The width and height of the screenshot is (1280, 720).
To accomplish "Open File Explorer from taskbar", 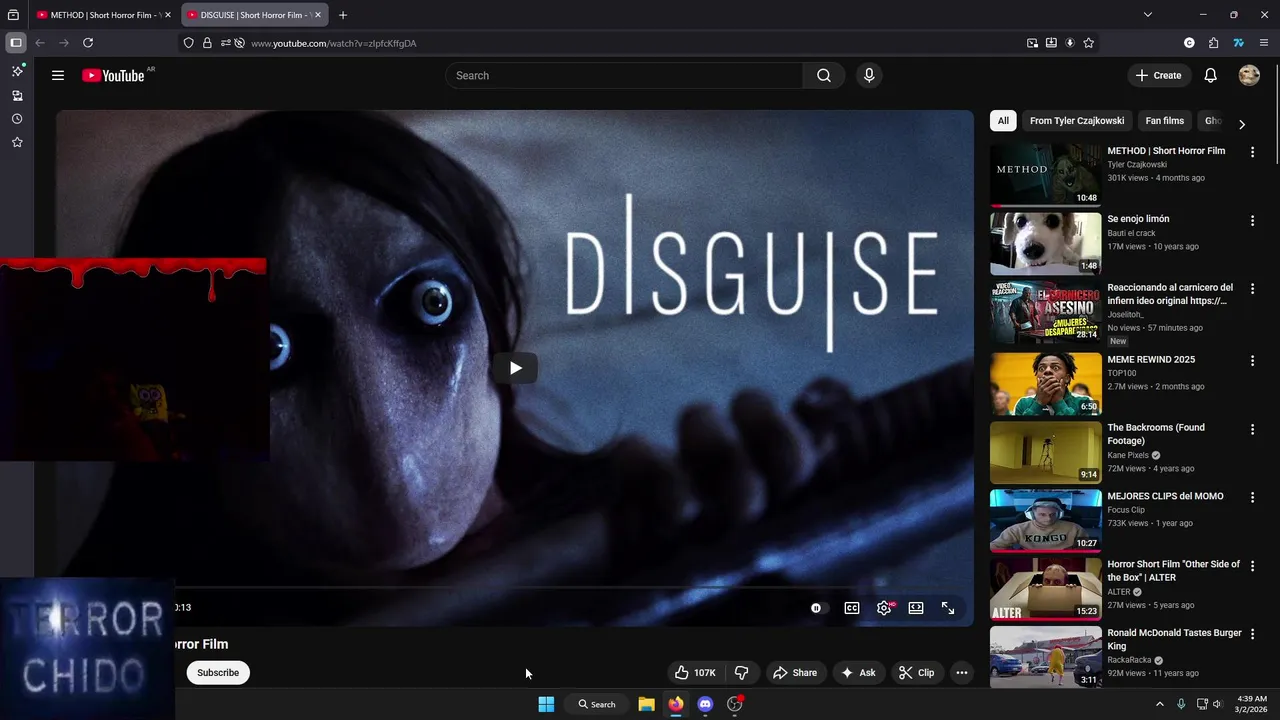I will (x=647, y=704).
